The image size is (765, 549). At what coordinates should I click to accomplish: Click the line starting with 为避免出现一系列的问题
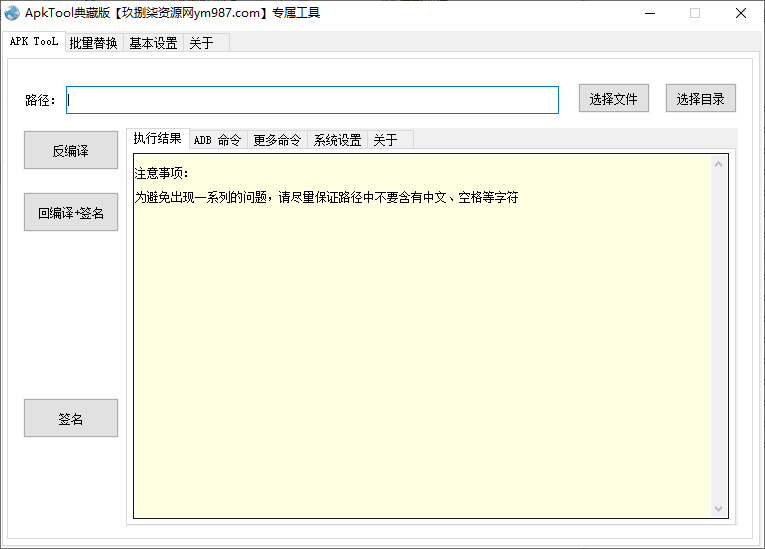(x=326, y=198)
